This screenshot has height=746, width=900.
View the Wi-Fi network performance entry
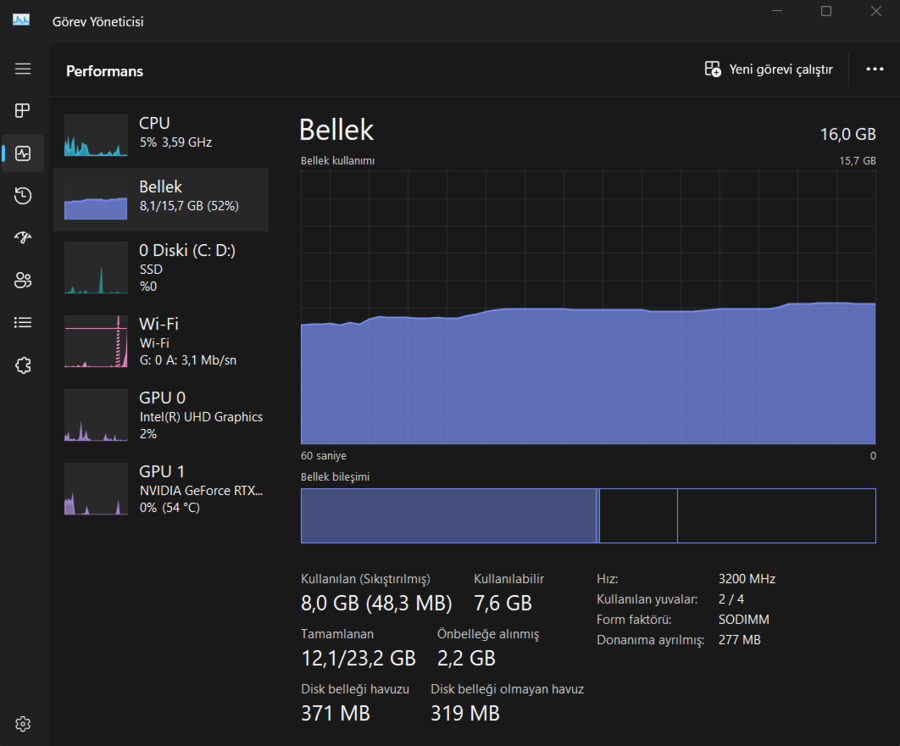click(x=161, y=342)
